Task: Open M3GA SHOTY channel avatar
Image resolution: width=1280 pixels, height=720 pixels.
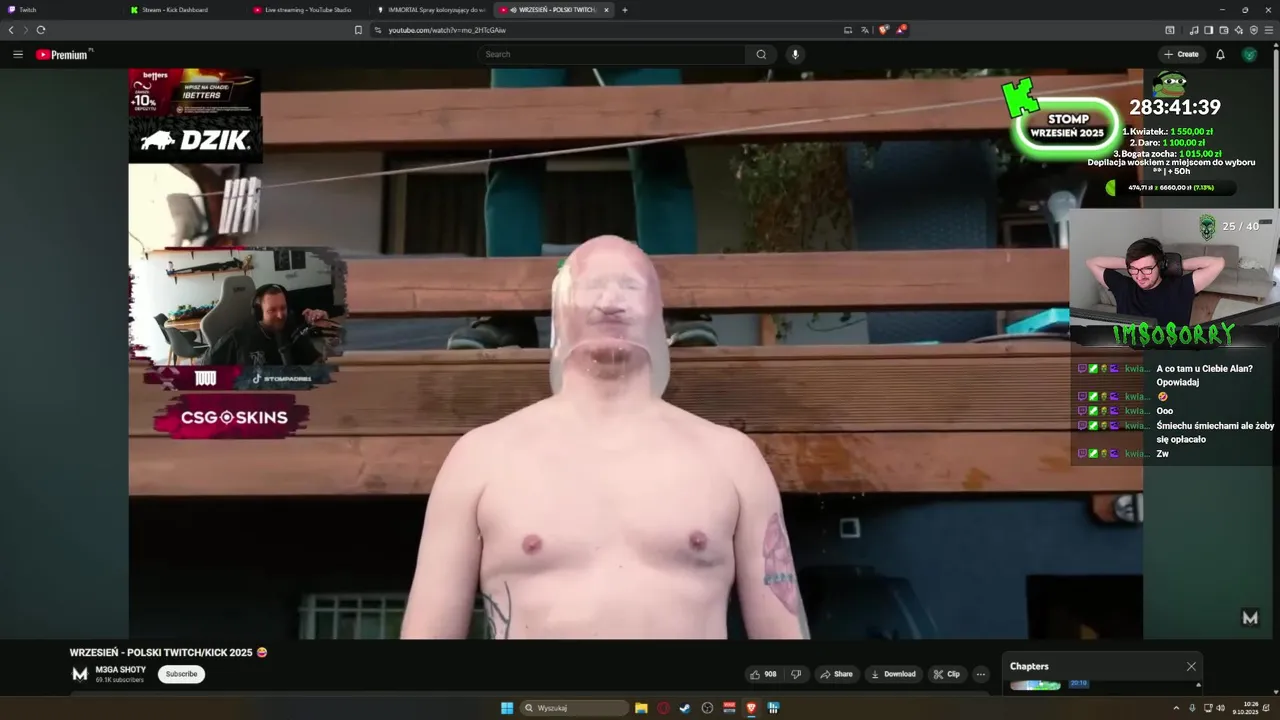Action: pyautogui.click(x=80, y=674)
